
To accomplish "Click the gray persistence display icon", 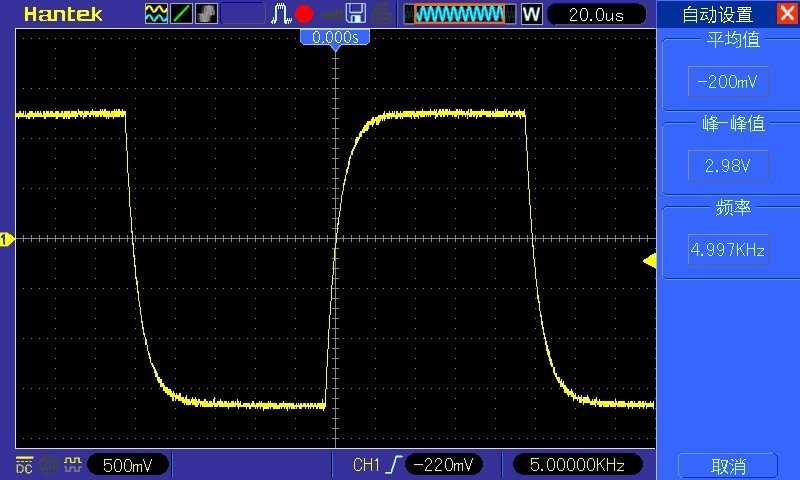I will click(206, 14).
